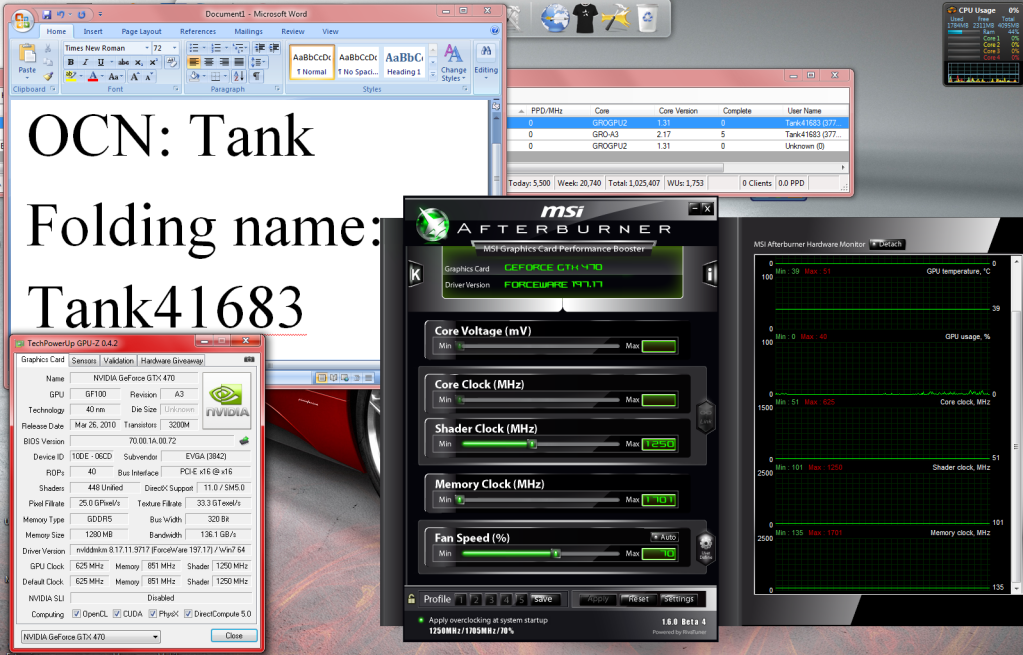Align text right in Word
Image resolution: width=1023 pixels, height=655 pixels.
tap(224, 63)
